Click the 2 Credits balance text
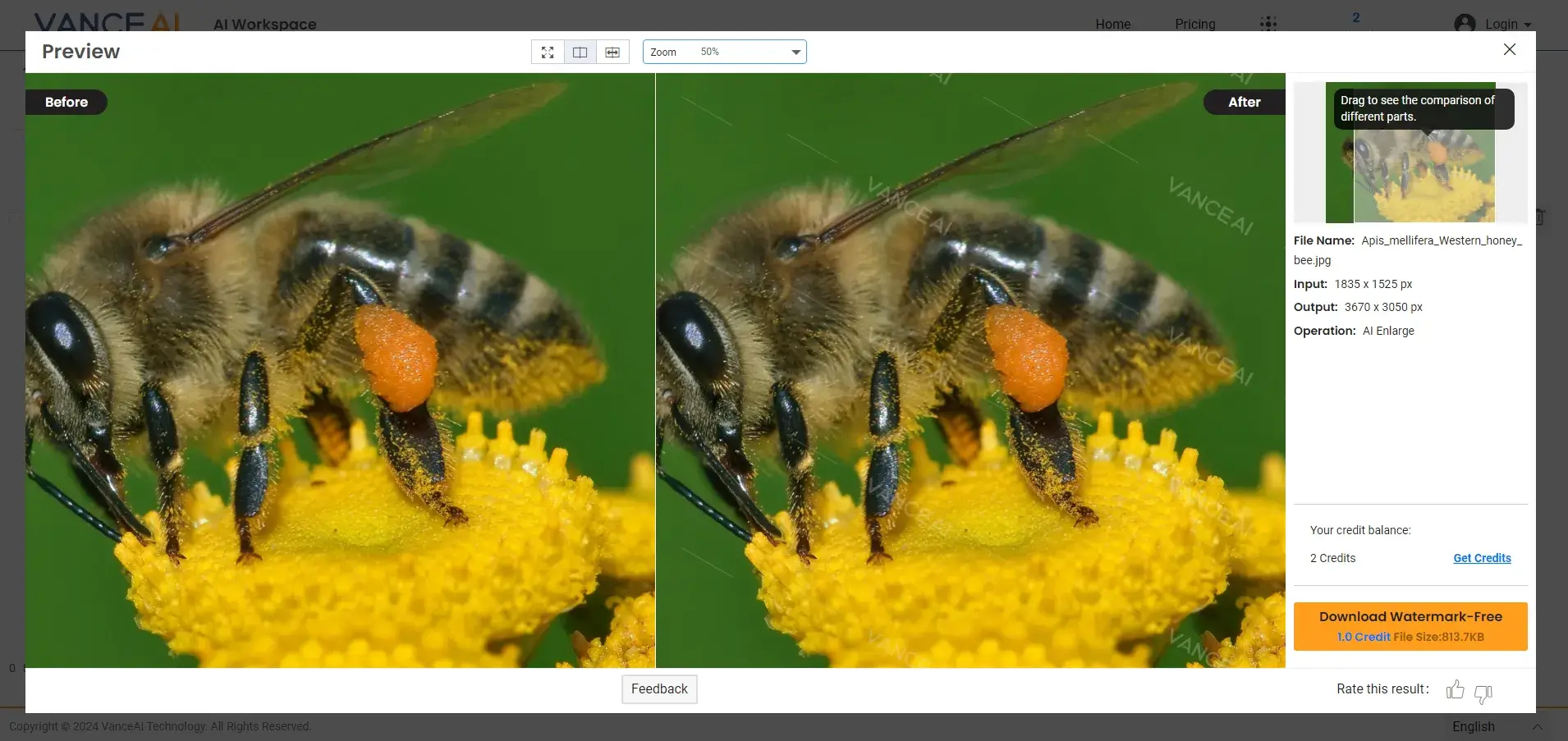The image size is (1568, 741). coord(1332,558)
